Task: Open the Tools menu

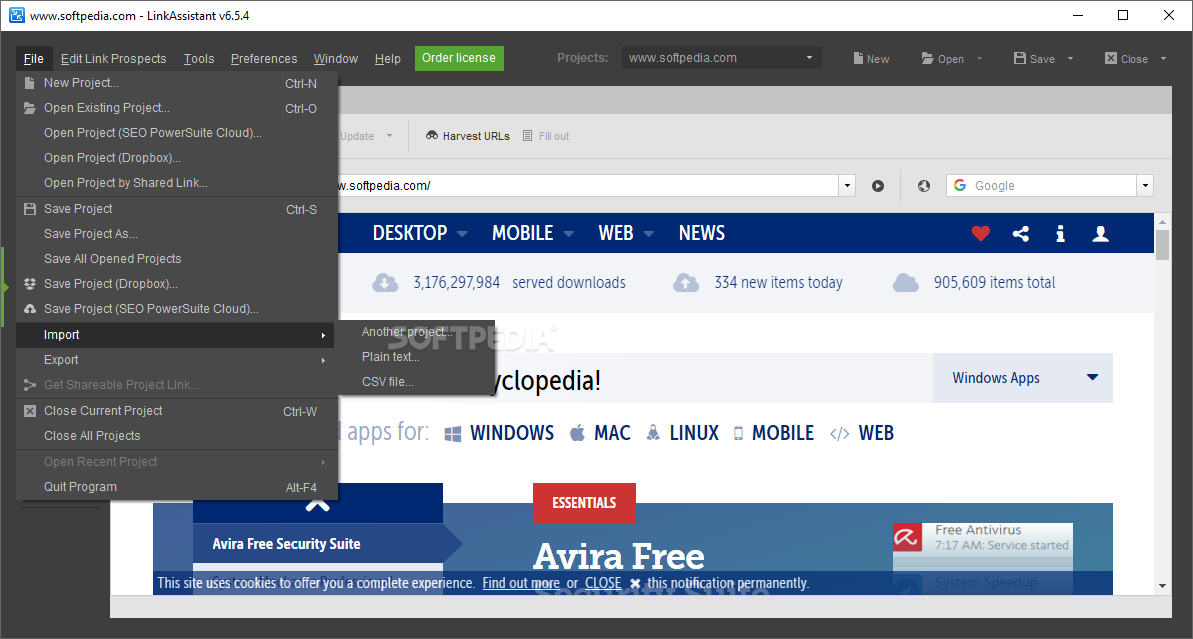Action: [x=199, y=59]
